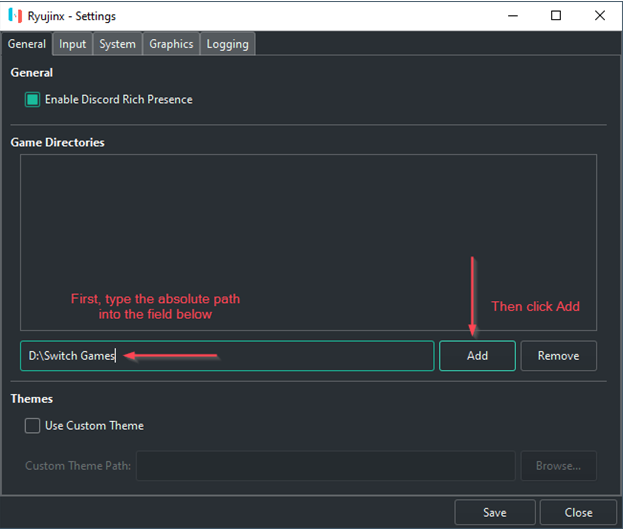The height and width of the screenshot is (531, 626).
Task: Enable the Use Custom Theme checkbox
Action: tap(32, 426)
